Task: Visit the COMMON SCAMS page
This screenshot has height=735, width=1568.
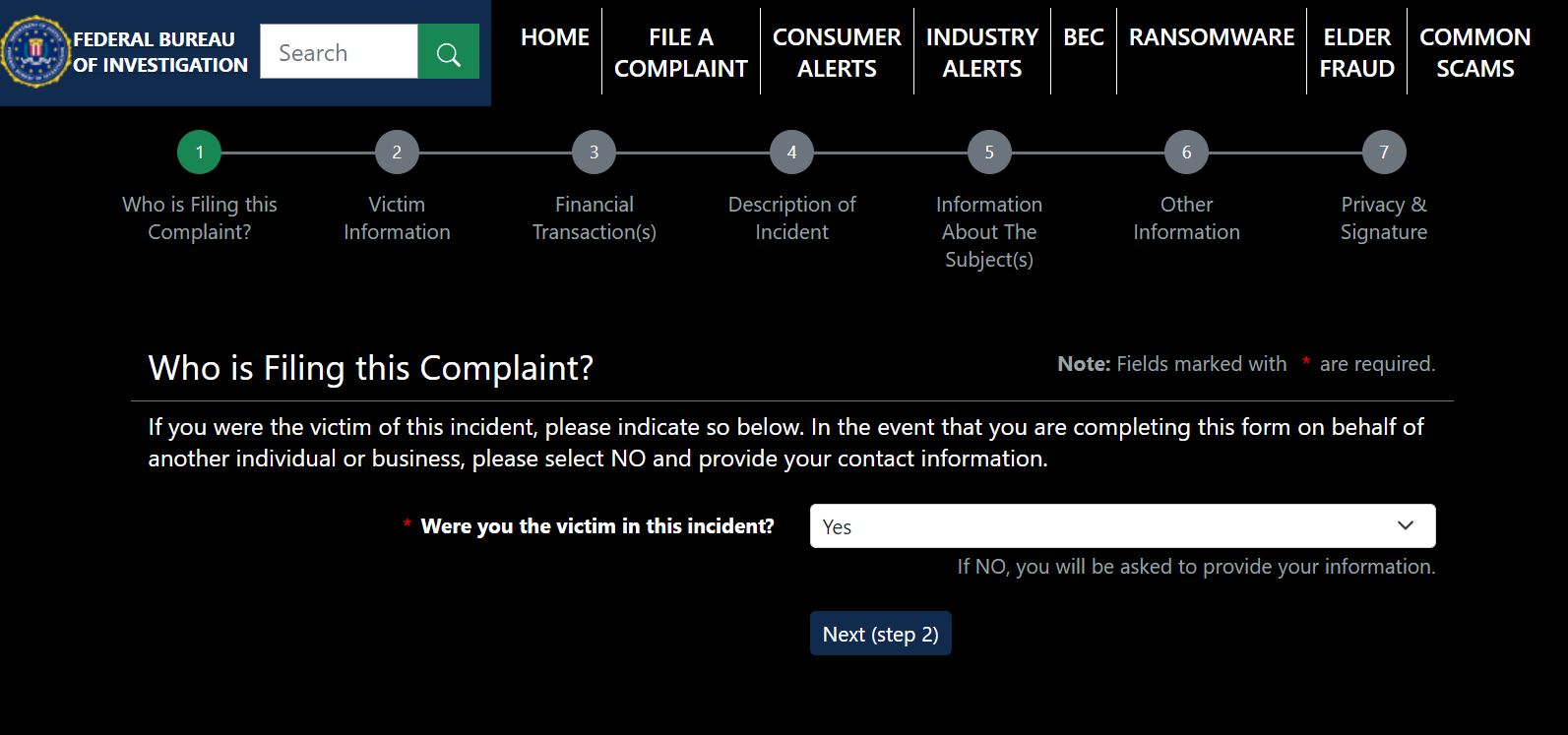Action: pos(1474,51)
